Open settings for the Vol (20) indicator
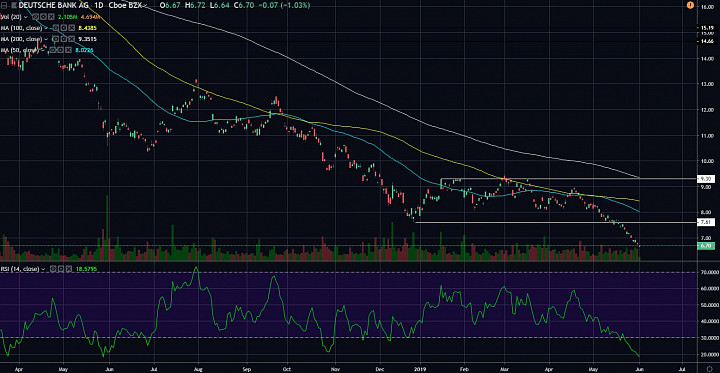The width and height of the screenshot is (720, 373). pyautogui.click(x=44, y=17)
